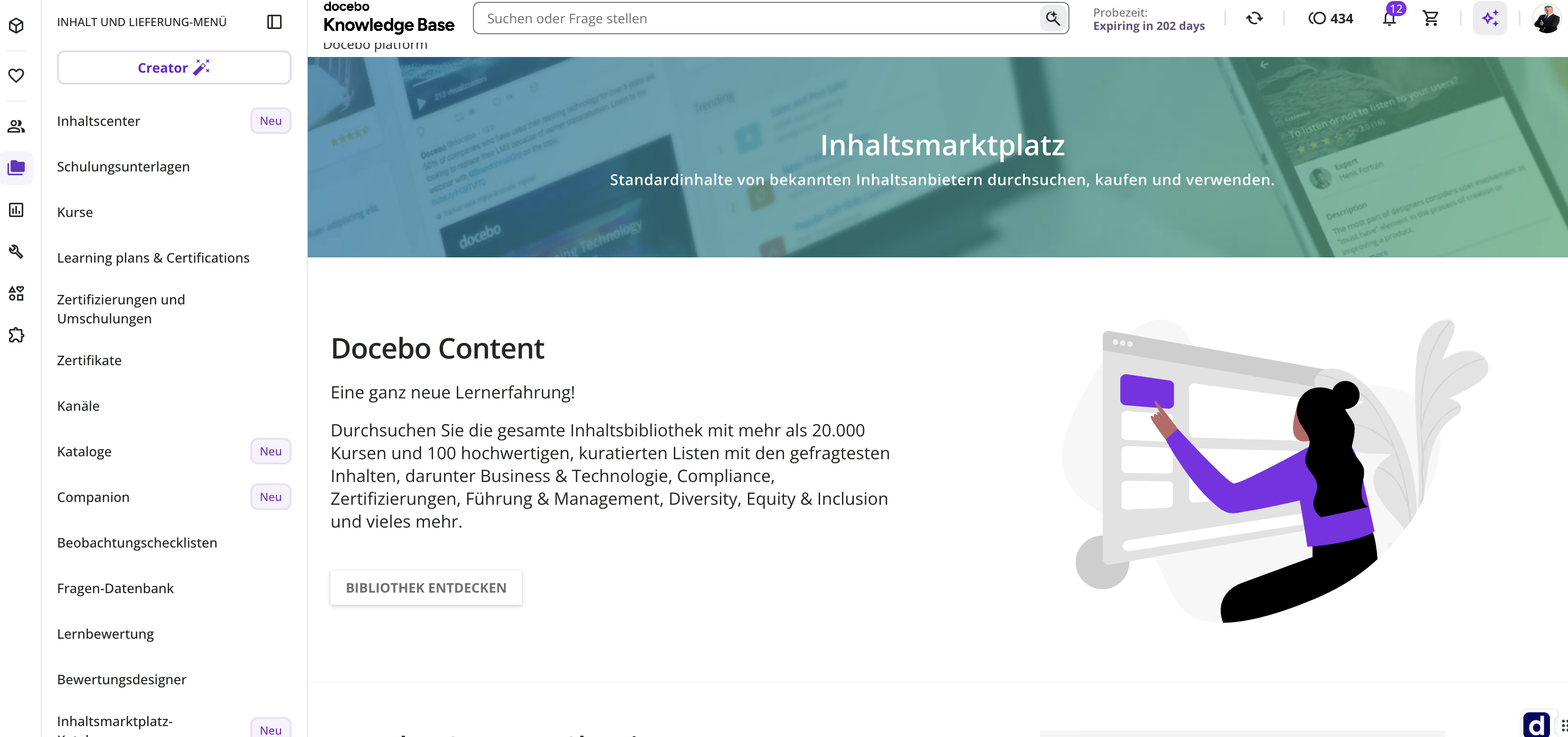
Task: Click the AI sparkle icon
Action: click(x=1490, y=18)
